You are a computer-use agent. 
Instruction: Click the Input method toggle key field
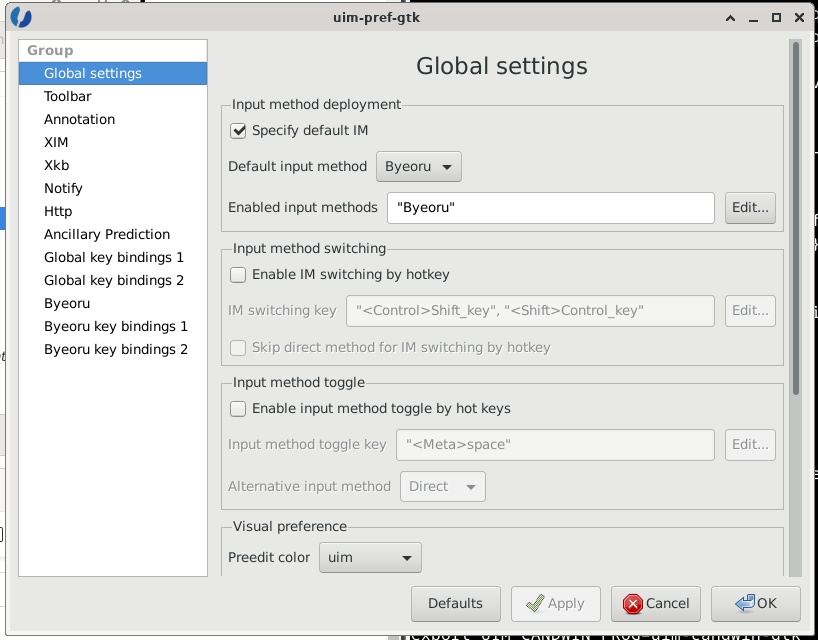[556, 445]
